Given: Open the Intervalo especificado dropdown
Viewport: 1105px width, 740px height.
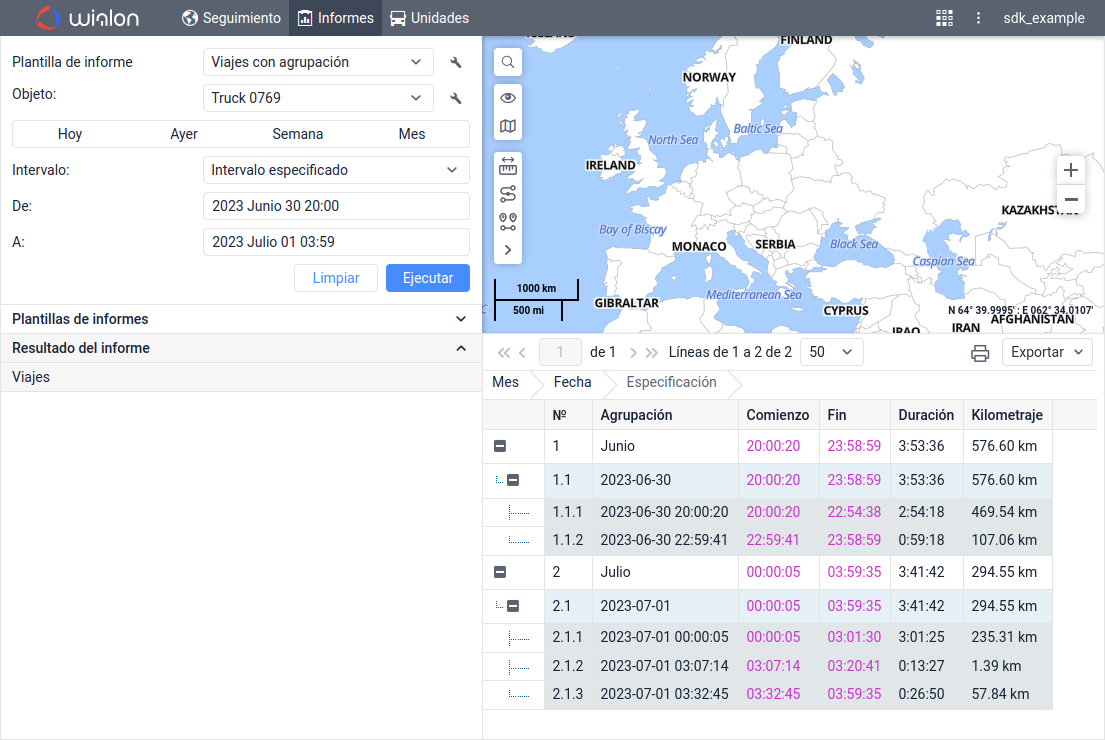Looking at the screenshot, I should [x=336, y=170].
